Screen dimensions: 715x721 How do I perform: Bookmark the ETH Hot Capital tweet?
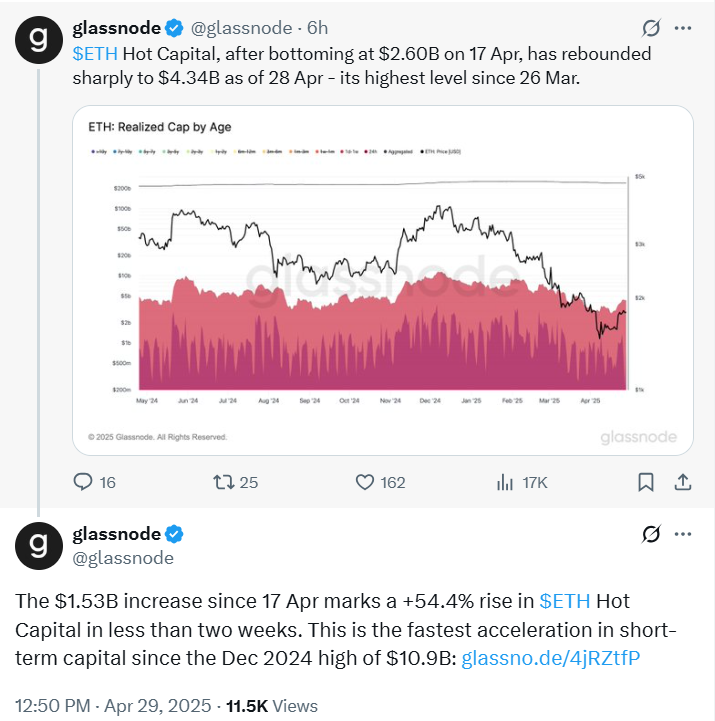[646, 482]
